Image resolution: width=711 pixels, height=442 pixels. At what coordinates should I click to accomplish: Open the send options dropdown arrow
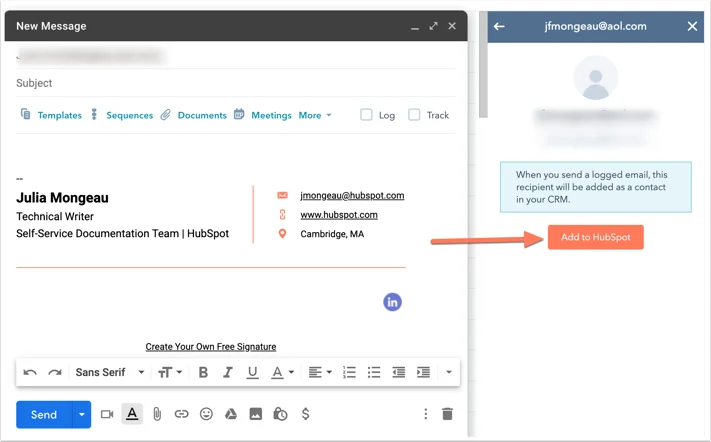(x=82, y=414)
